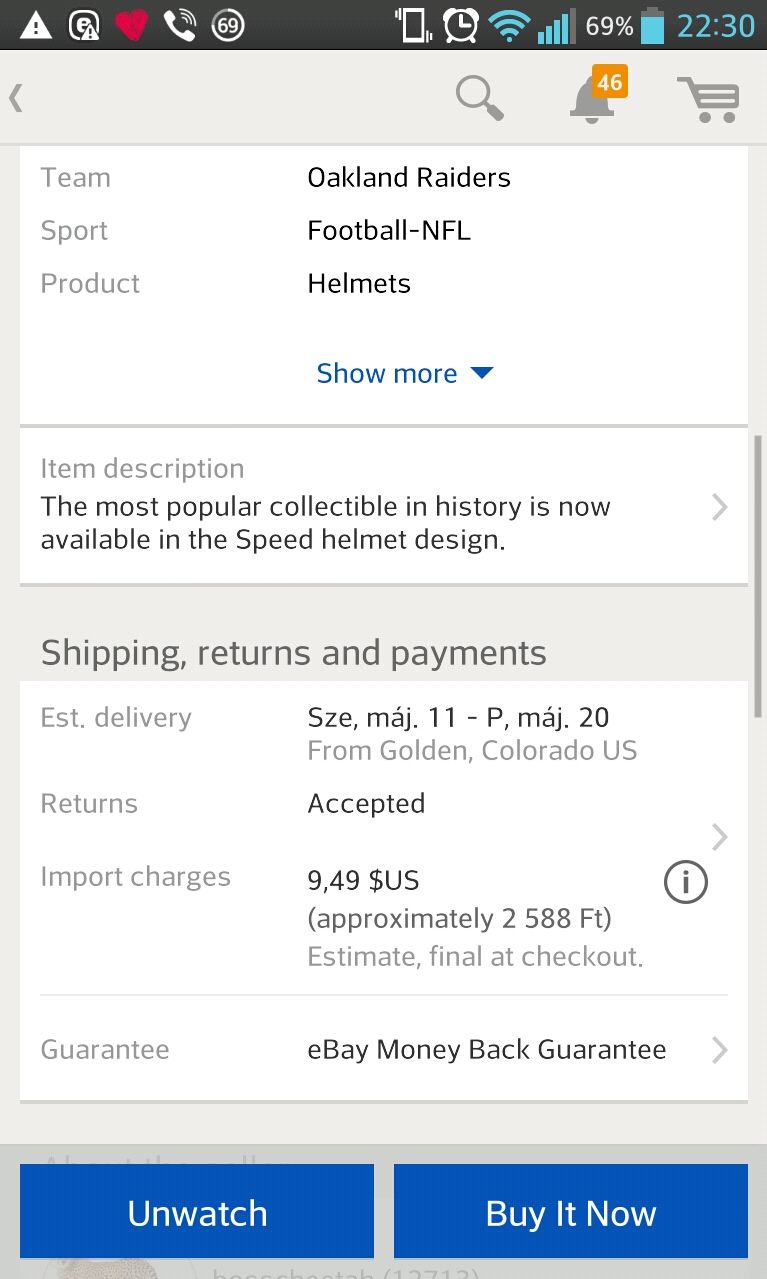Open the search magnifier icon
The width and height of the screenshot is (767, 1279).
pyautogui.click(x=479, y=98)
